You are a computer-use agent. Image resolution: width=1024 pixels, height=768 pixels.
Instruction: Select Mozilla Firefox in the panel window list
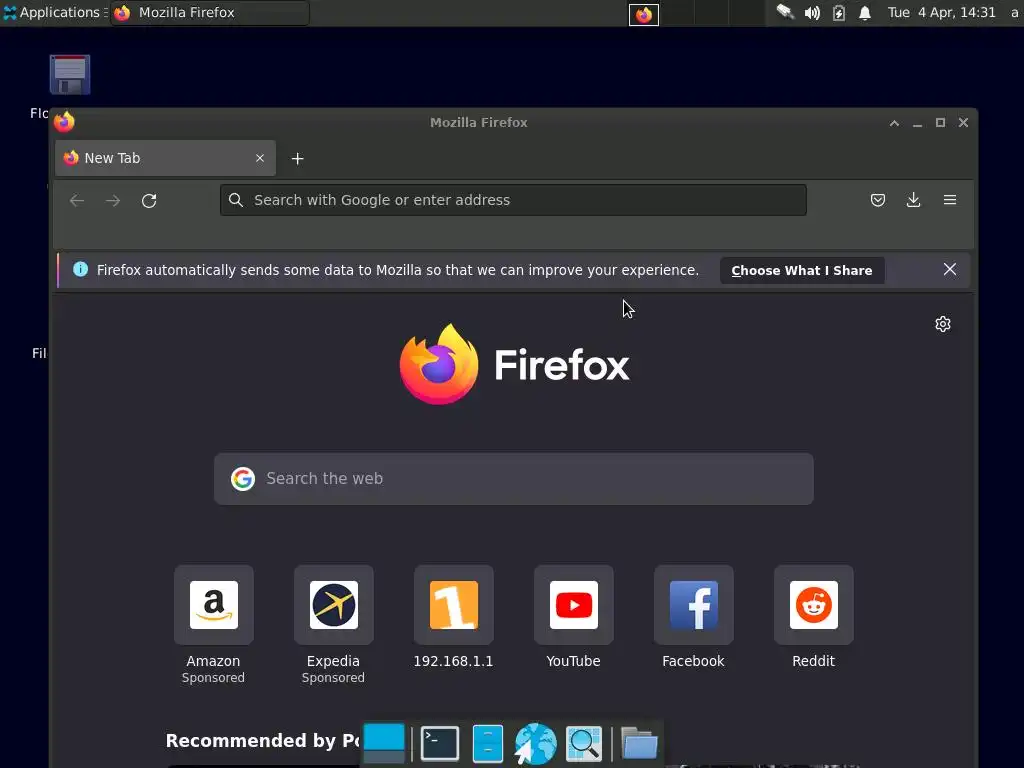209,12
